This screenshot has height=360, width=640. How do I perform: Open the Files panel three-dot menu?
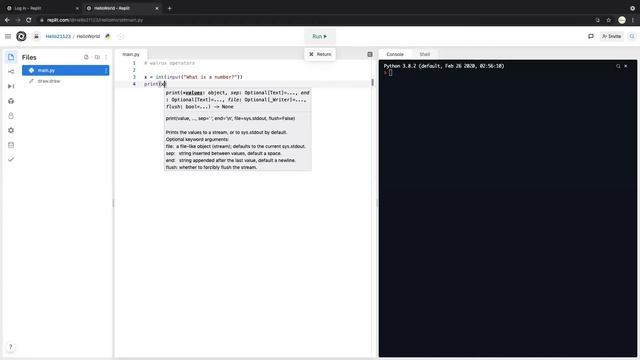pyautogui.click(x=106, y=57)
